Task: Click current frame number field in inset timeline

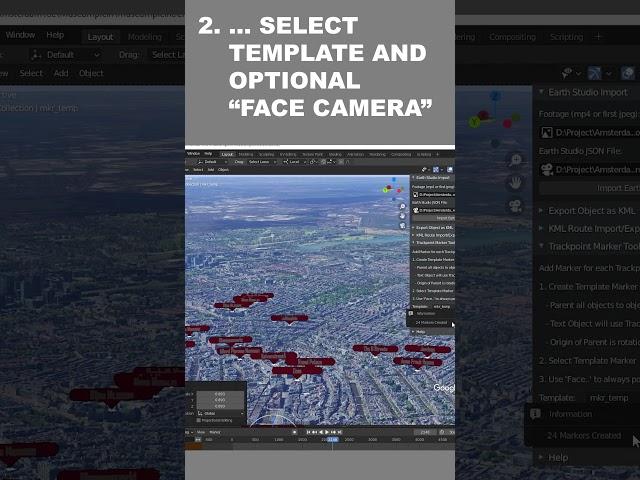Action: [426, 432]
